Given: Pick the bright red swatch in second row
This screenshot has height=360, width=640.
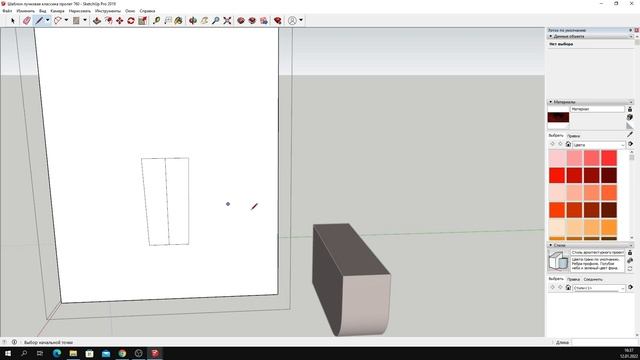Looking at the screenshot, I should click(x=557, y=175).
